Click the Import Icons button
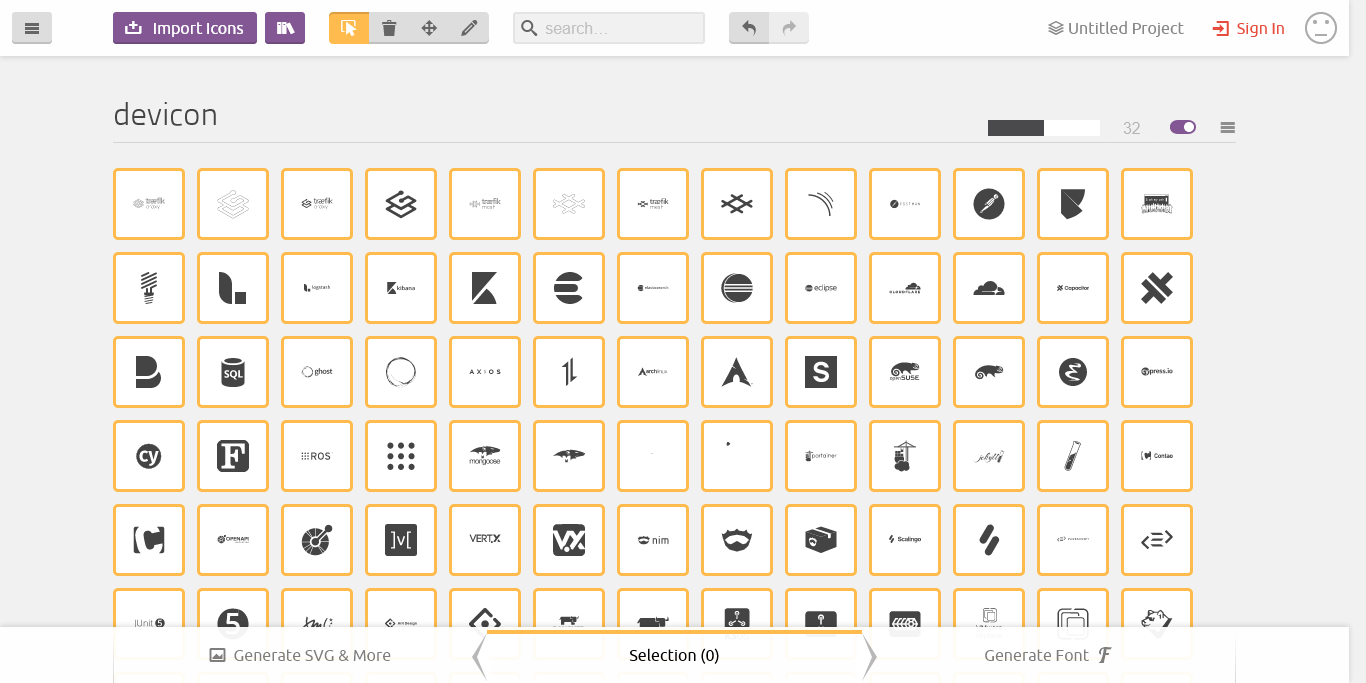 click(x=185, y=28)
